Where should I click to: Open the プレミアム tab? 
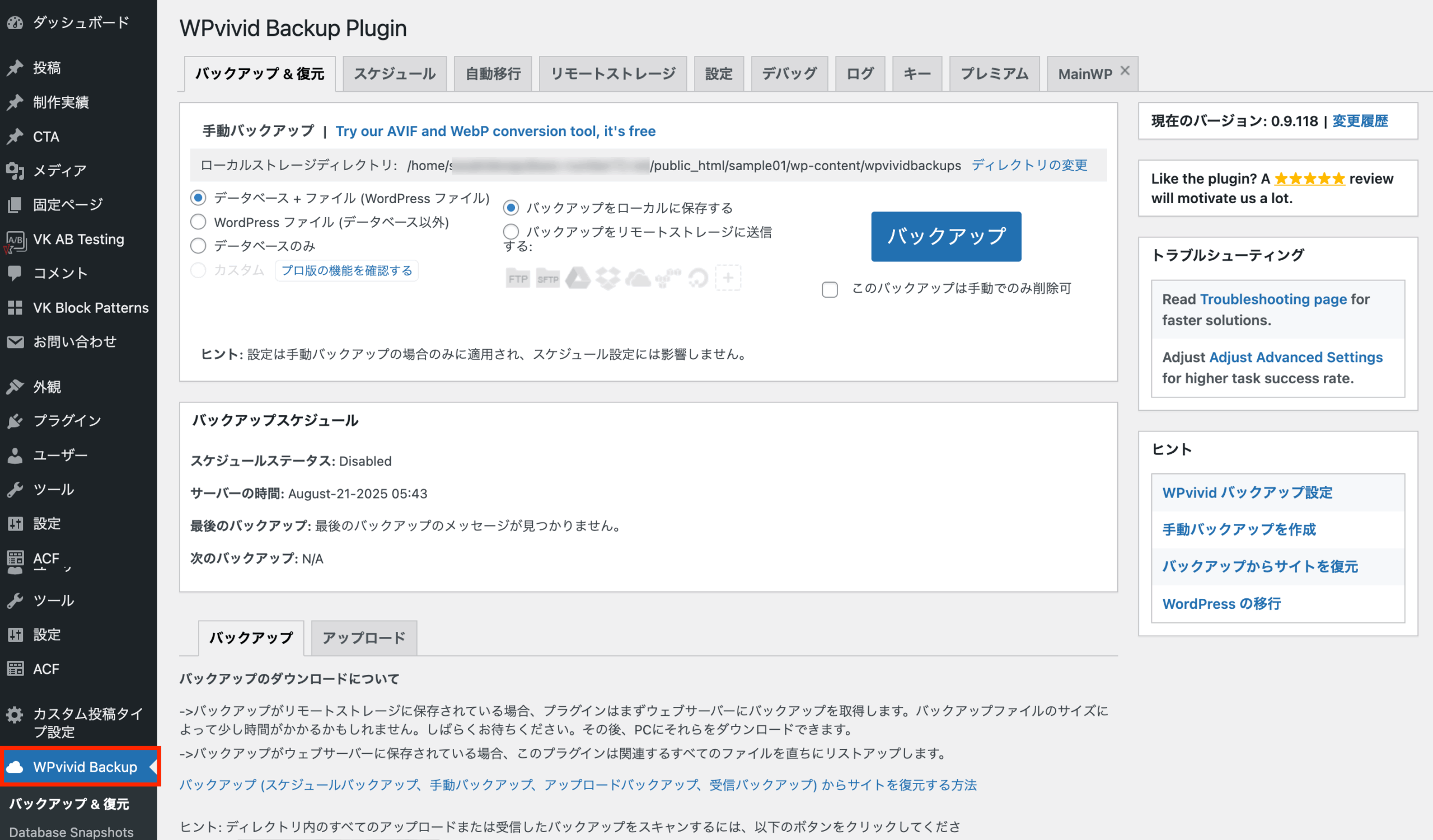995,74
